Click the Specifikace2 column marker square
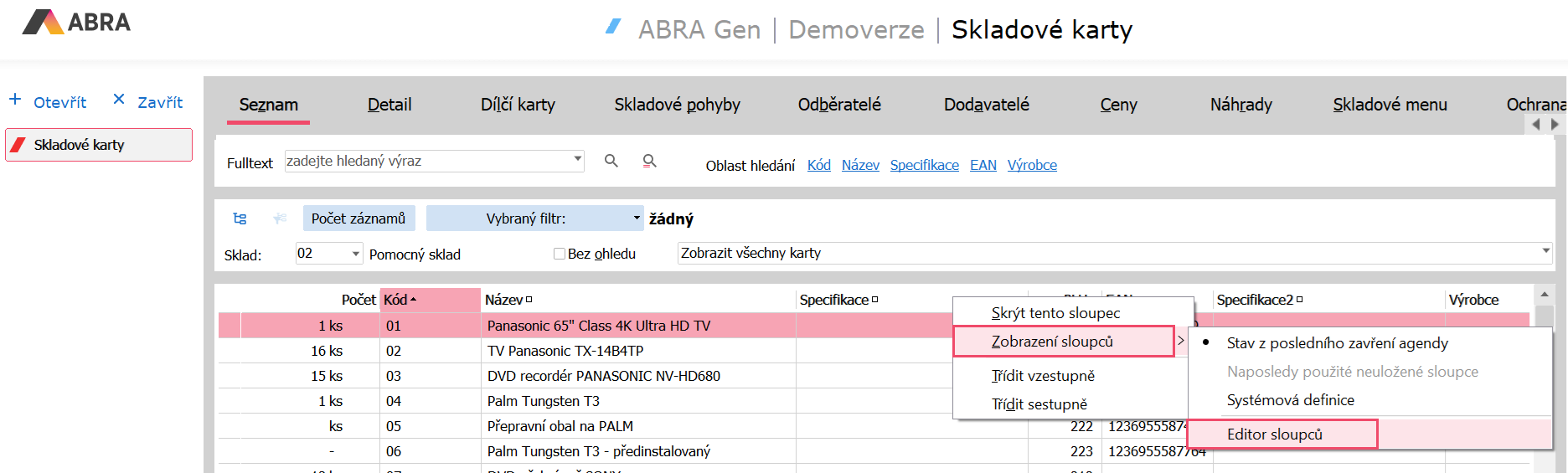Image resolution: width=1568 pixels, height=473 pixels. click(x=1299, y=300)
